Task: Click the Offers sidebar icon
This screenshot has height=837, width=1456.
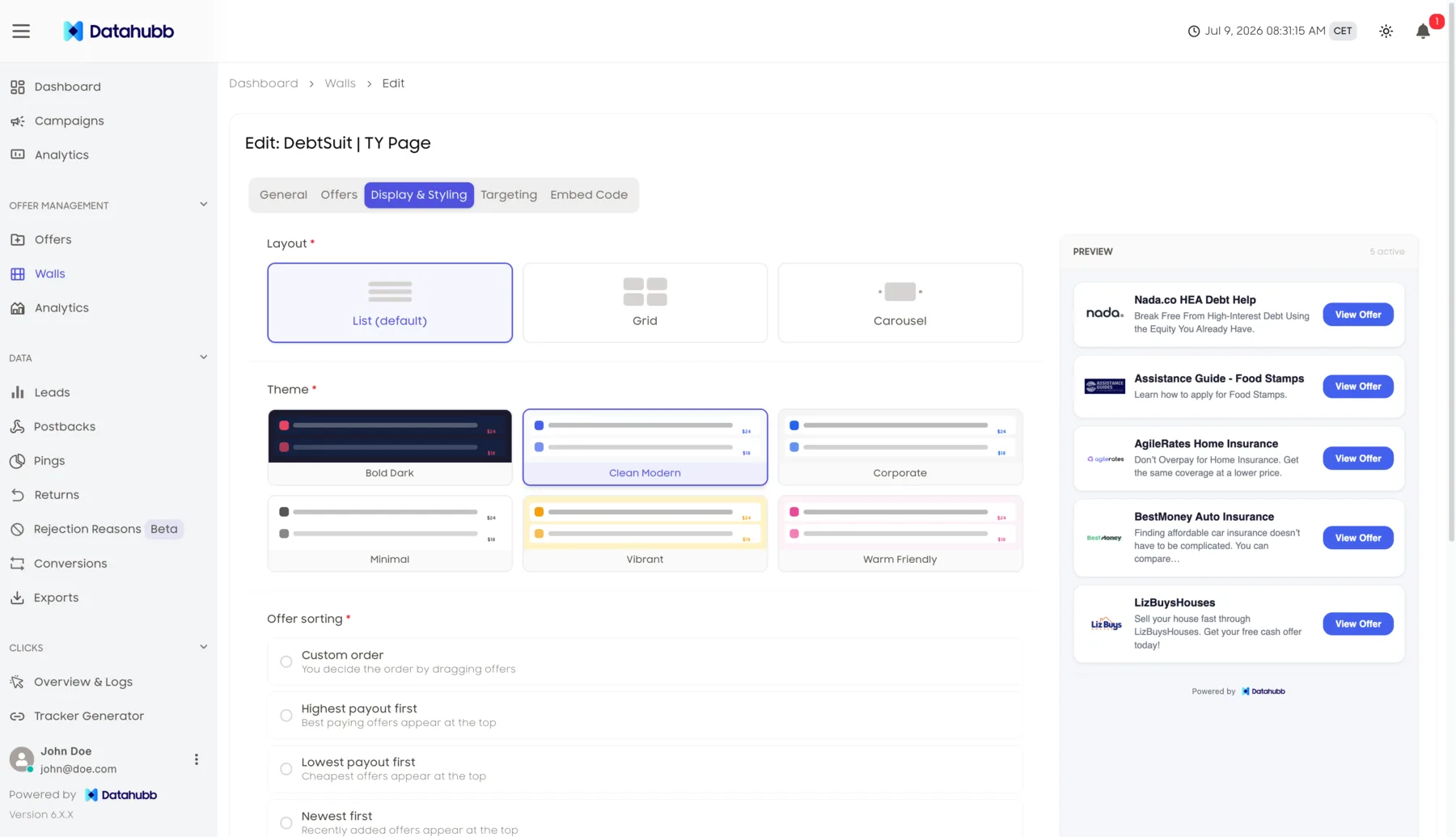Action: pyautogui.click(x=18, y=239)
